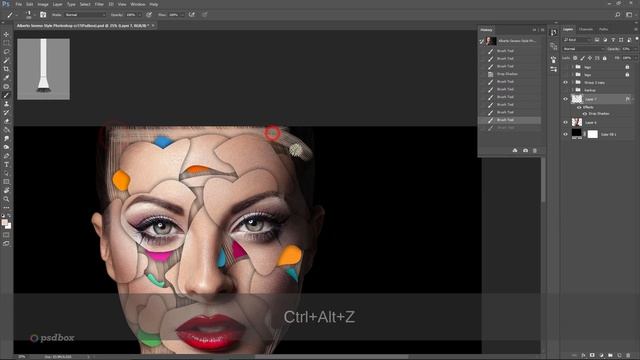Collapse Layer 7 effects list arrow
640x360 pixels.
click(632, 99)
